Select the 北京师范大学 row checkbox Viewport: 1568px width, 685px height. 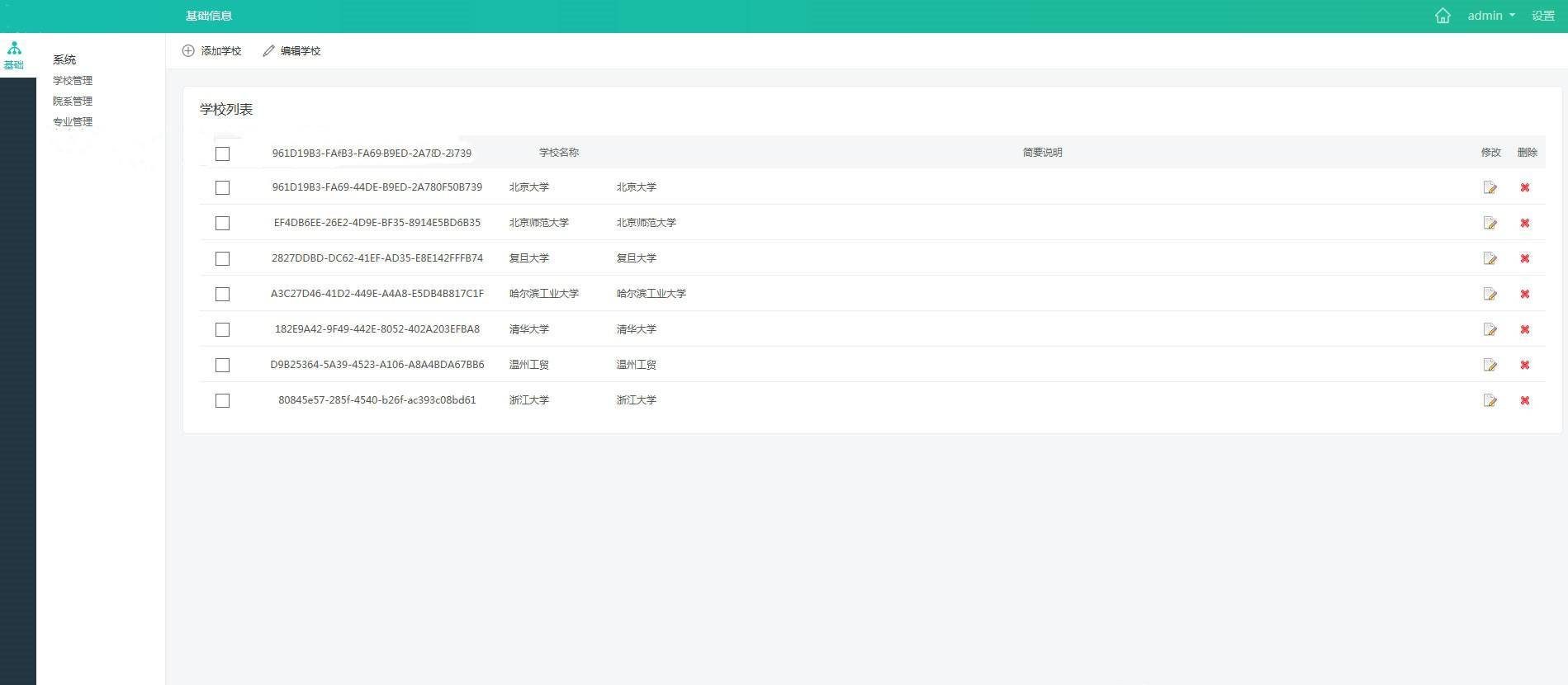(x=222, y=223)
